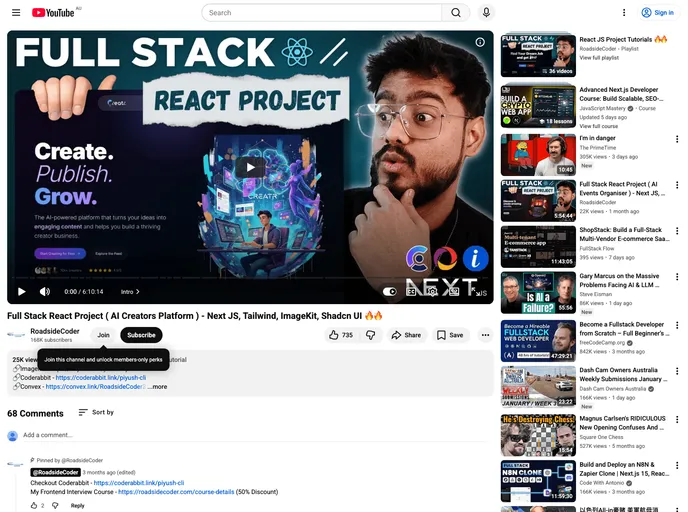
Task: Turn on subtitles/closed captions
Action: (x=411, y=292)
